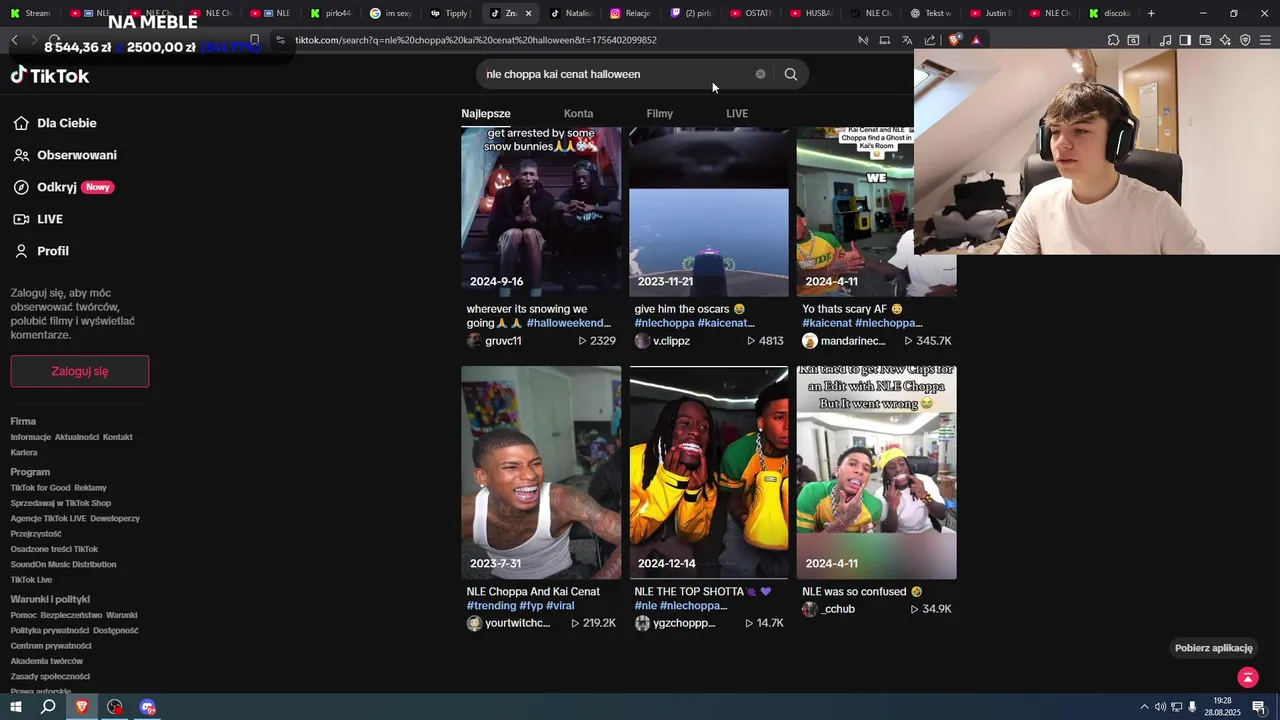Click the Zaloguj się button
This screenshot has height=720, width=1280.
coord(80,371)
